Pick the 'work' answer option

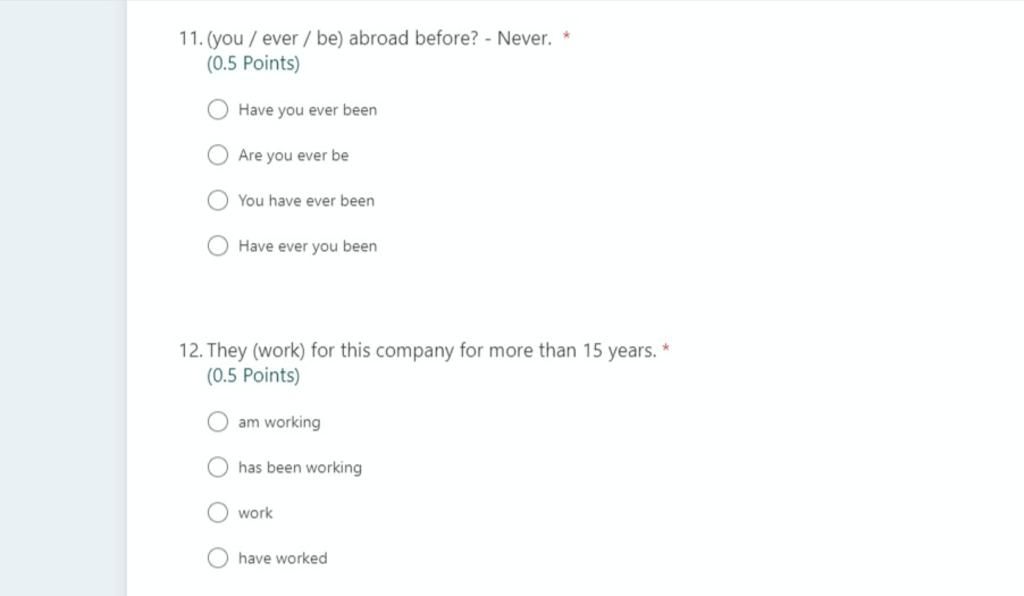[x=218, y=512]
